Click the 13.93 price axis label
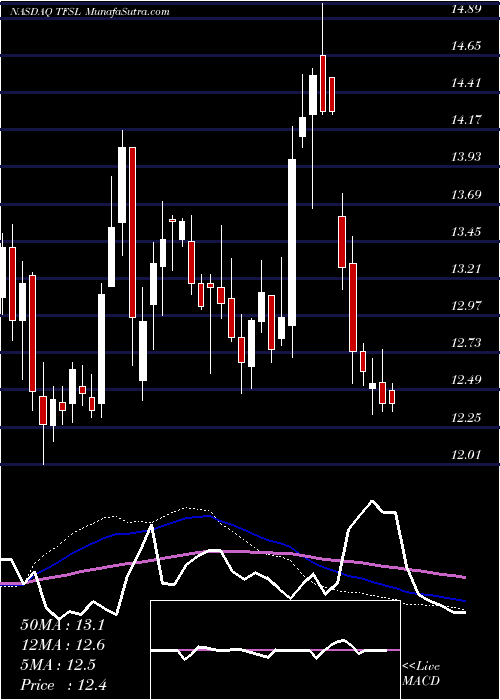Image resolution: width=500 pixels, height=700 pixels. tap(465, 157)
